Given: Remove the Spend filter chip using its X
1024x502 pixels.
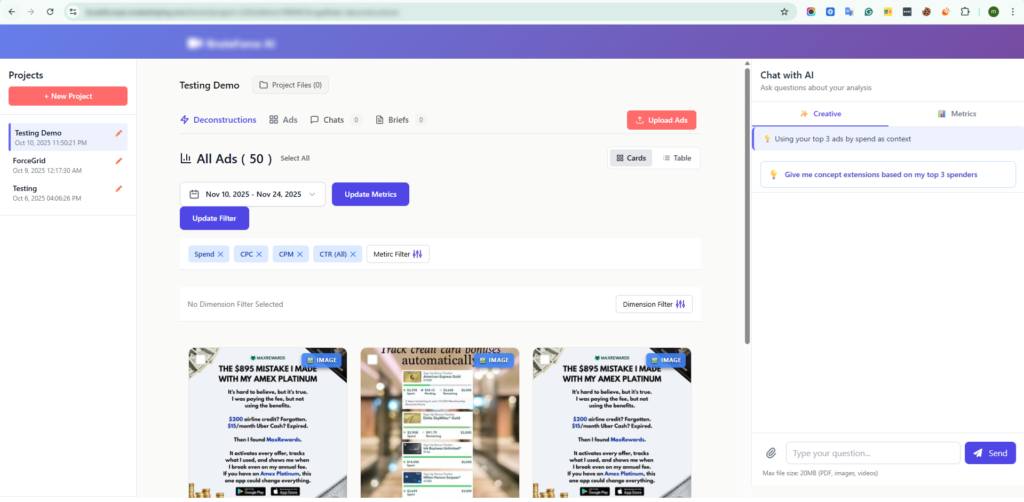Looking at the screenshot, I should [x=221, y=254].
